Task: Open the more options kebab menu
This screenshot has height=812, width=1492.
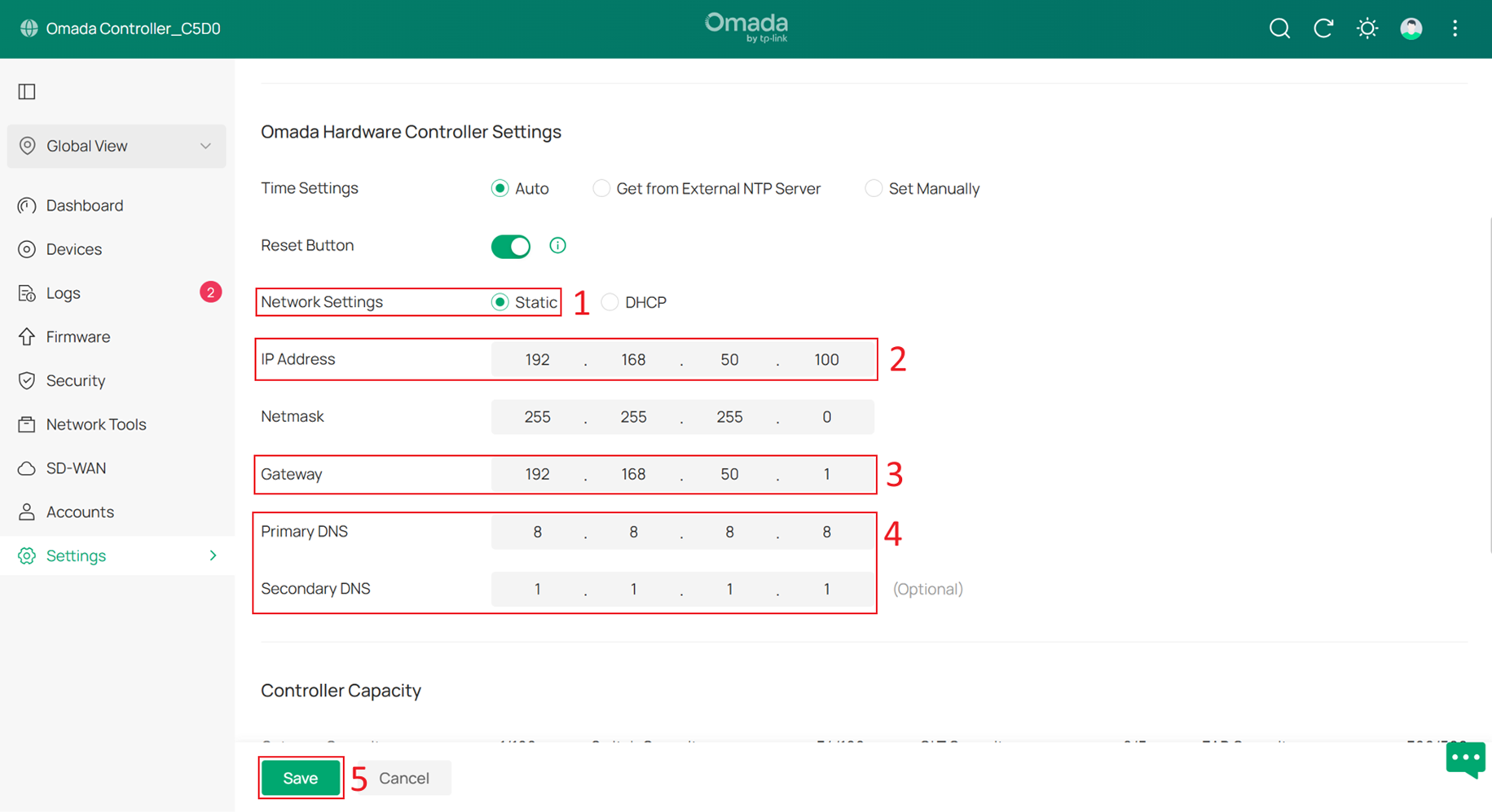Action: click(x=1455, y=28)
